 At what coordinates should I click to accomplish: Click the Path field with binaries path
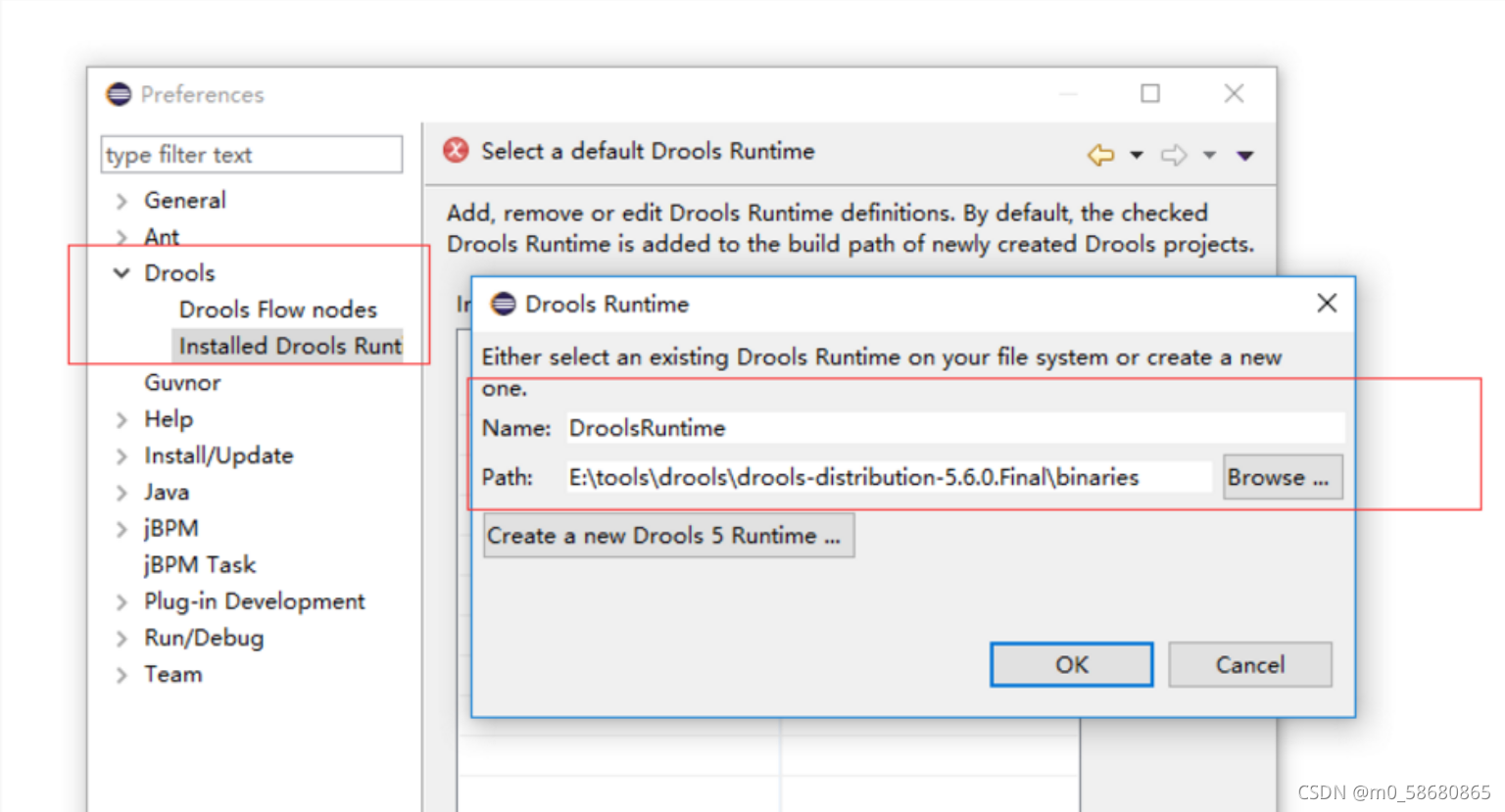coord(889,477)
